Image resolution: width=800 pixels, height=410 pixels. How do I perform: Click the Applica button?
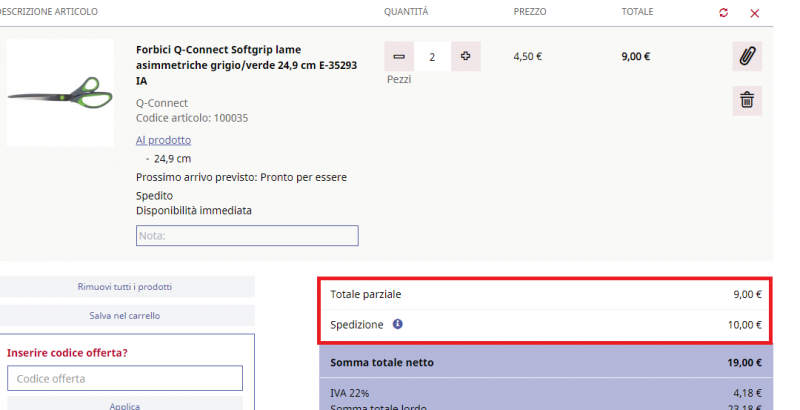pyautogui.click(x=125, y=403)
